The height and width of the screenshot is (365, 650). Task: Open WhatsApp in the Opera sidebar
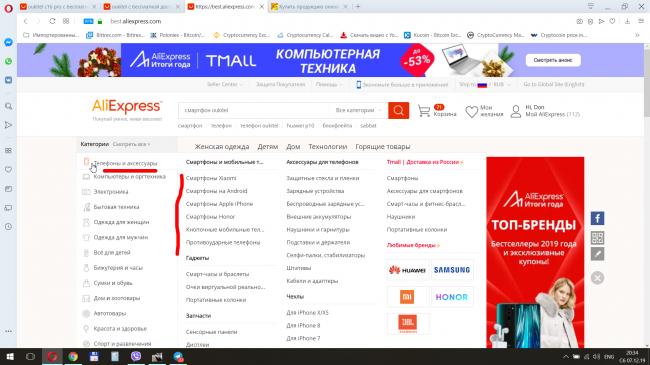click(8, 61)
